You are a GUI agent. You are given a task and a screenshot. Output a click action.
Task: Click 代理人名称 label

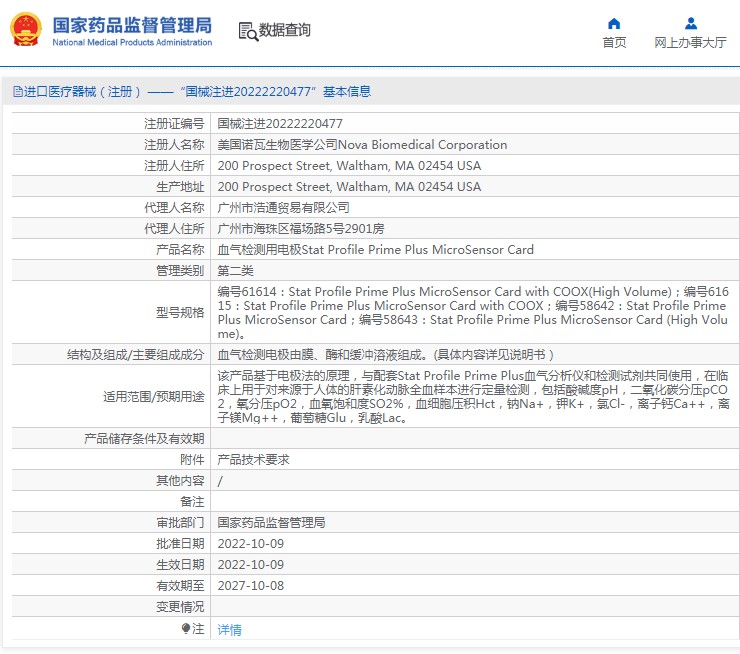[x=174, y=208]
